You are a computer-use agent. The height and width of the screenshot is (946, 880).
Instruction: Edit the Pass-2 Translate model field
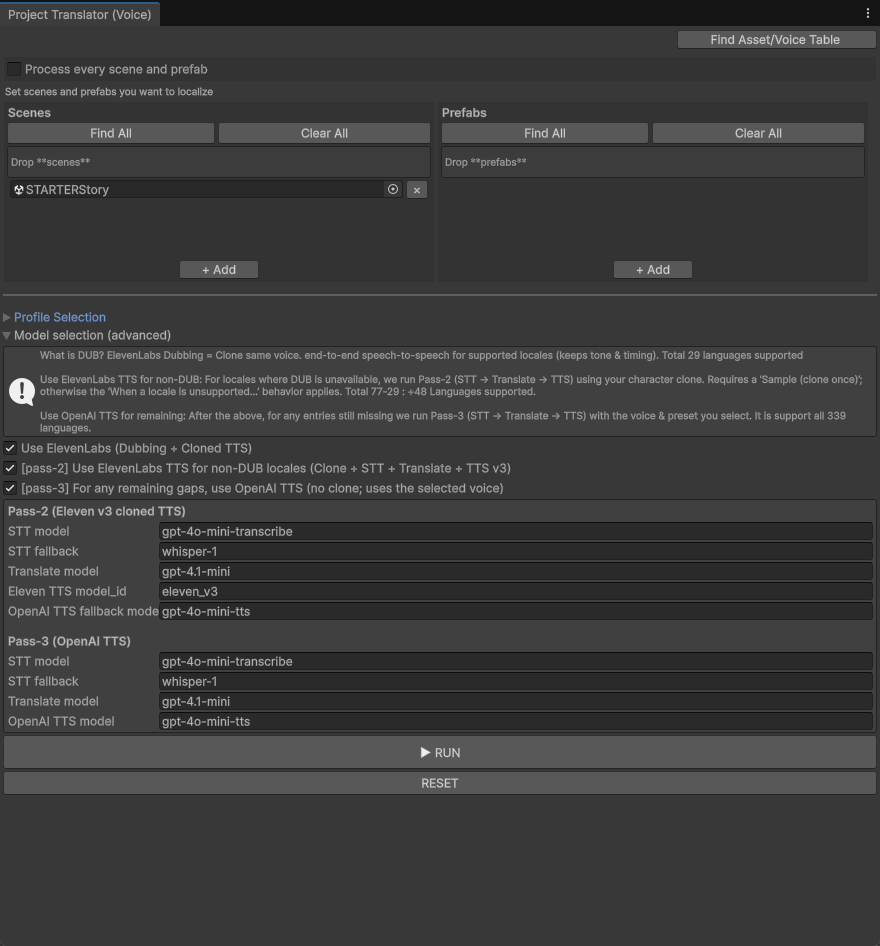pos(515,571)
